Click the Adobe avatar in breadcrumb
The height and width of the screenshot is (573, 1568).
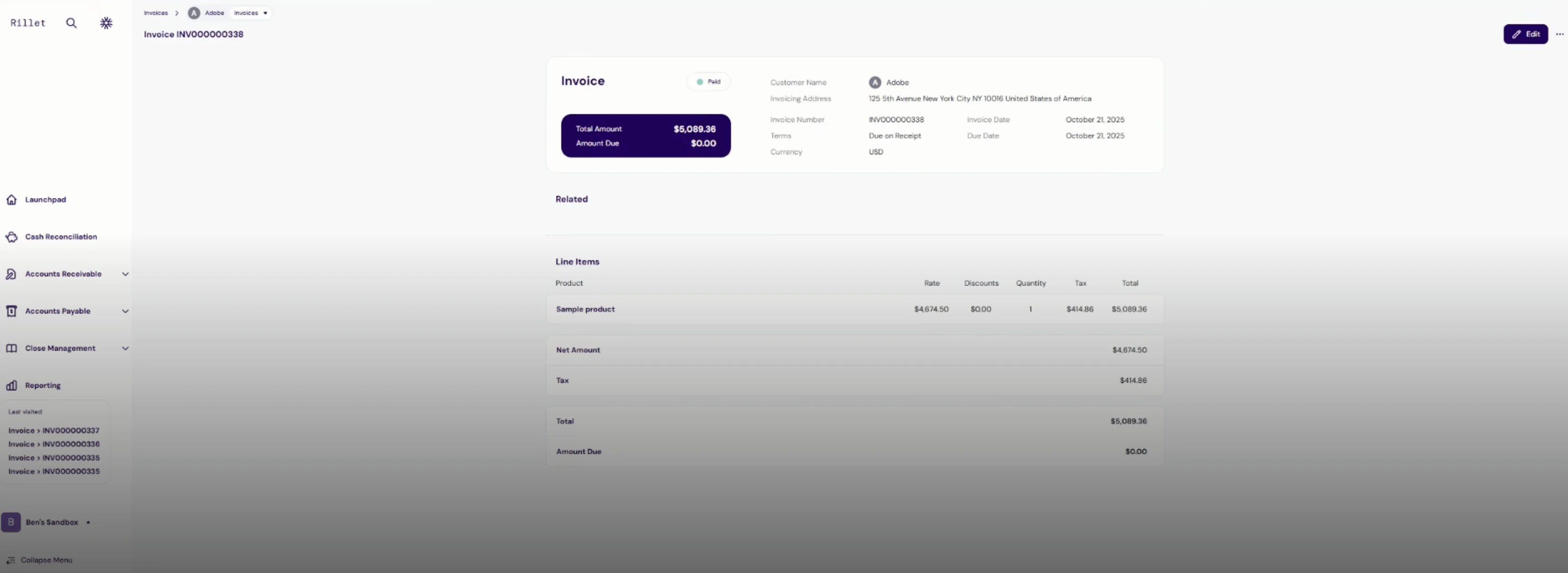pos(193,13)
